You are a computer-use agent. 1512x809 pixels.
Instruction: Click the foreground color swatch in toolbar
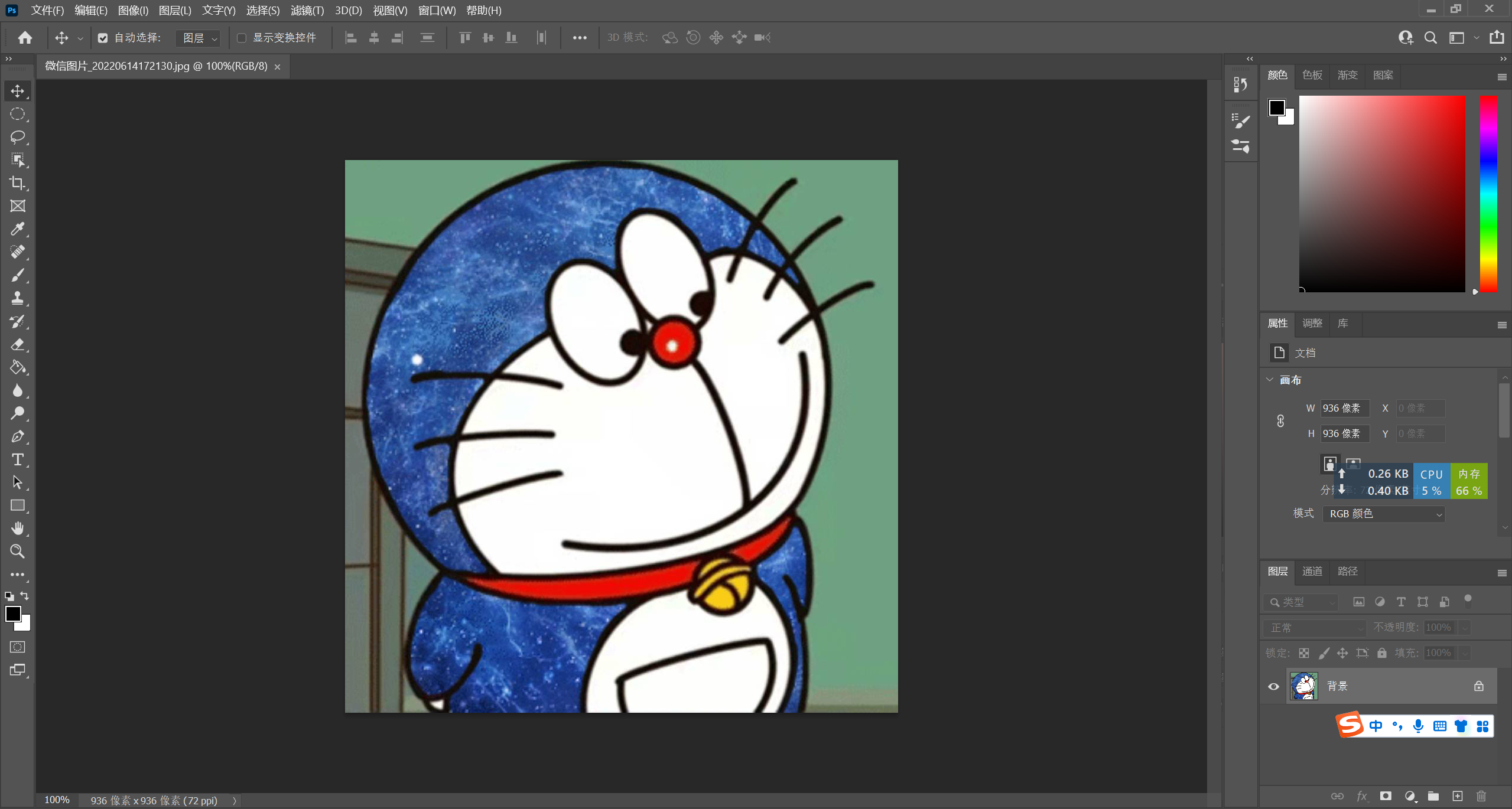pyautogui.click(x=12, y=614)
